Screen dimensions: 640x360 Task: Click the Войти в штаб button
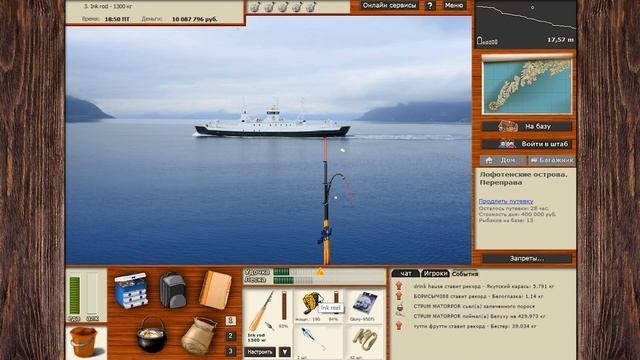point(527,144)
